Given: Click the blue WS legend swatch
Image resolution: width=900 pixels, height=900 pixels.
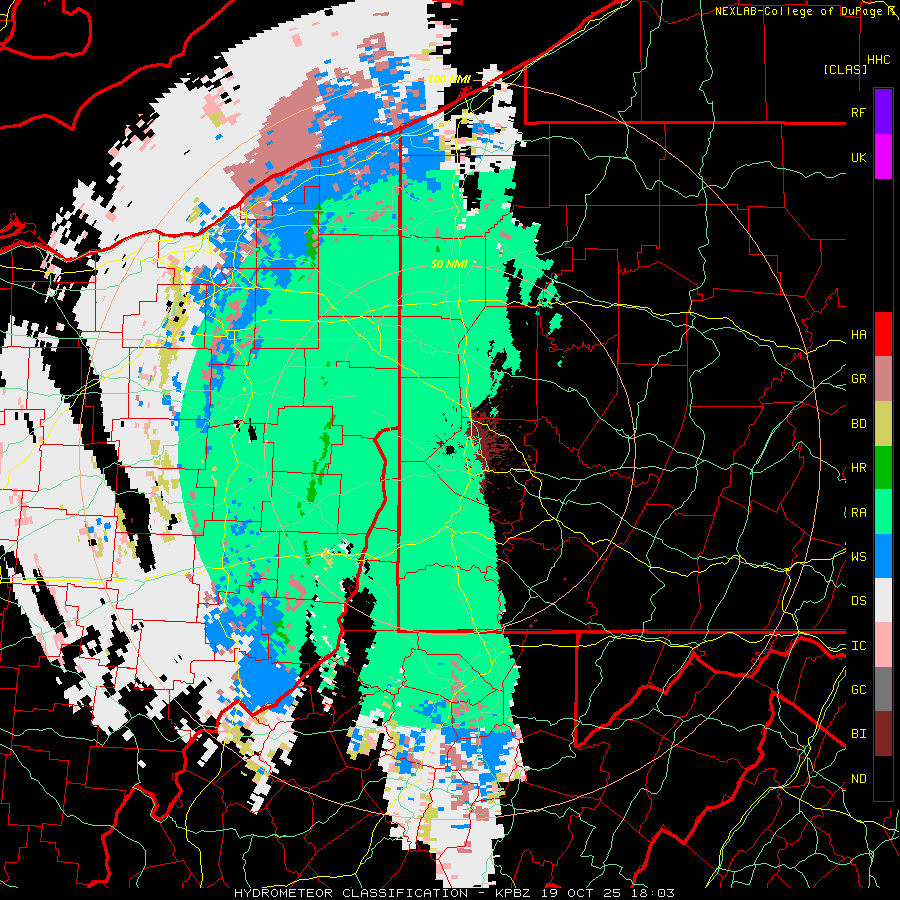Looking at the screenshot, I should click(883, 556).
